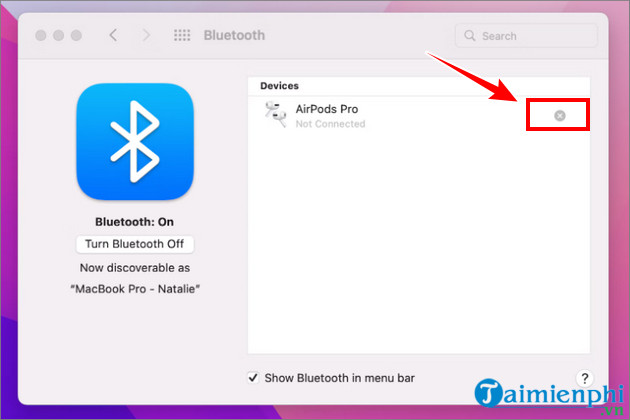The height and width of the screenshot is (420, 630).
Task: Click the Not Connected status text
Action: [x=330, y=124]
